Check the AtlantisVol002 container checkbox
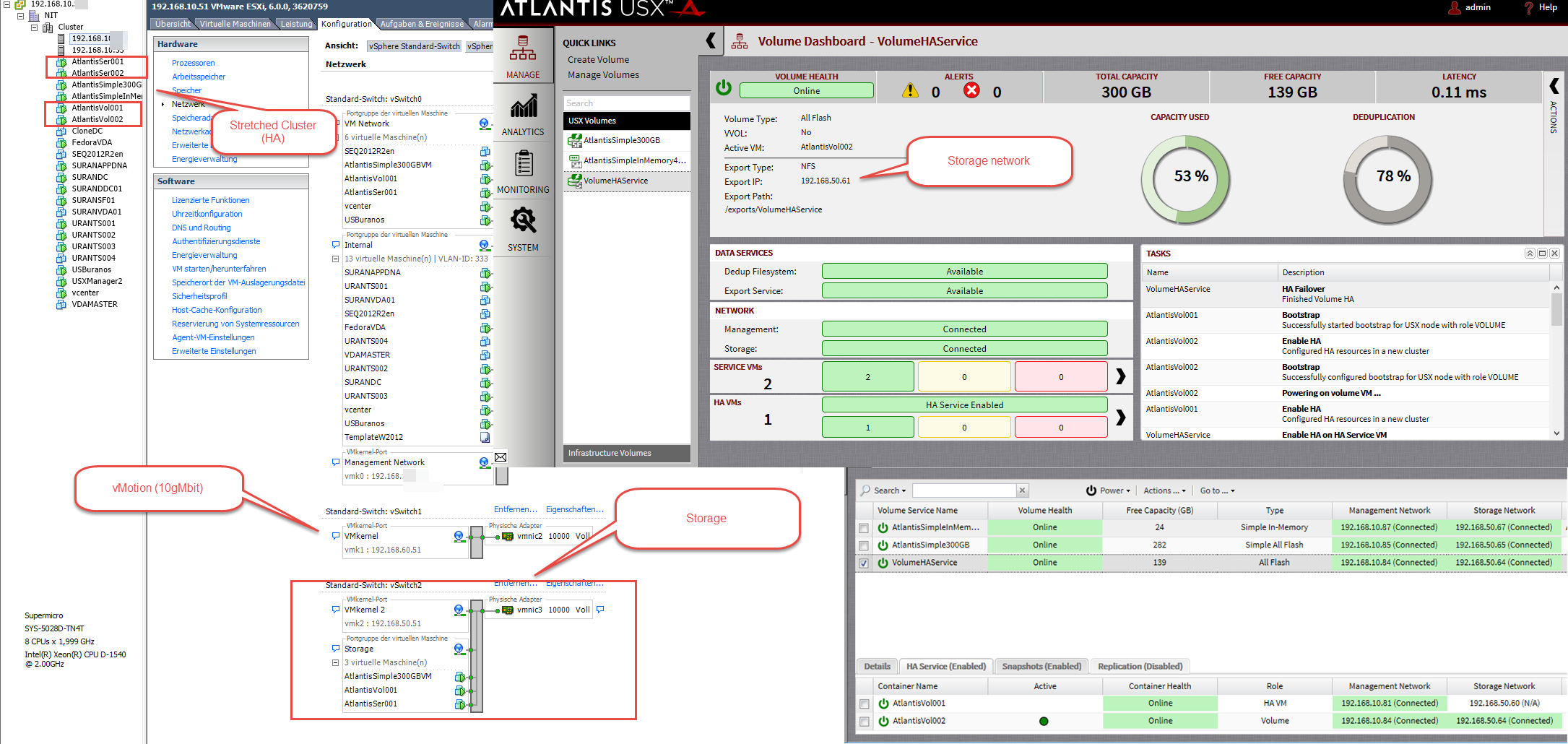Screen dimensions: 1568x744 [x=865, y=721]
